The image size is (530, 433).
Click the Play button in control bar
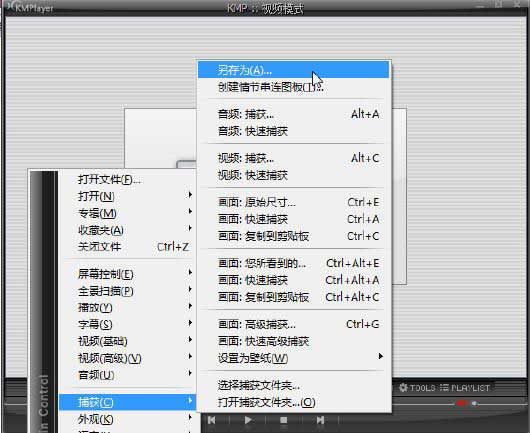[248, 420]
